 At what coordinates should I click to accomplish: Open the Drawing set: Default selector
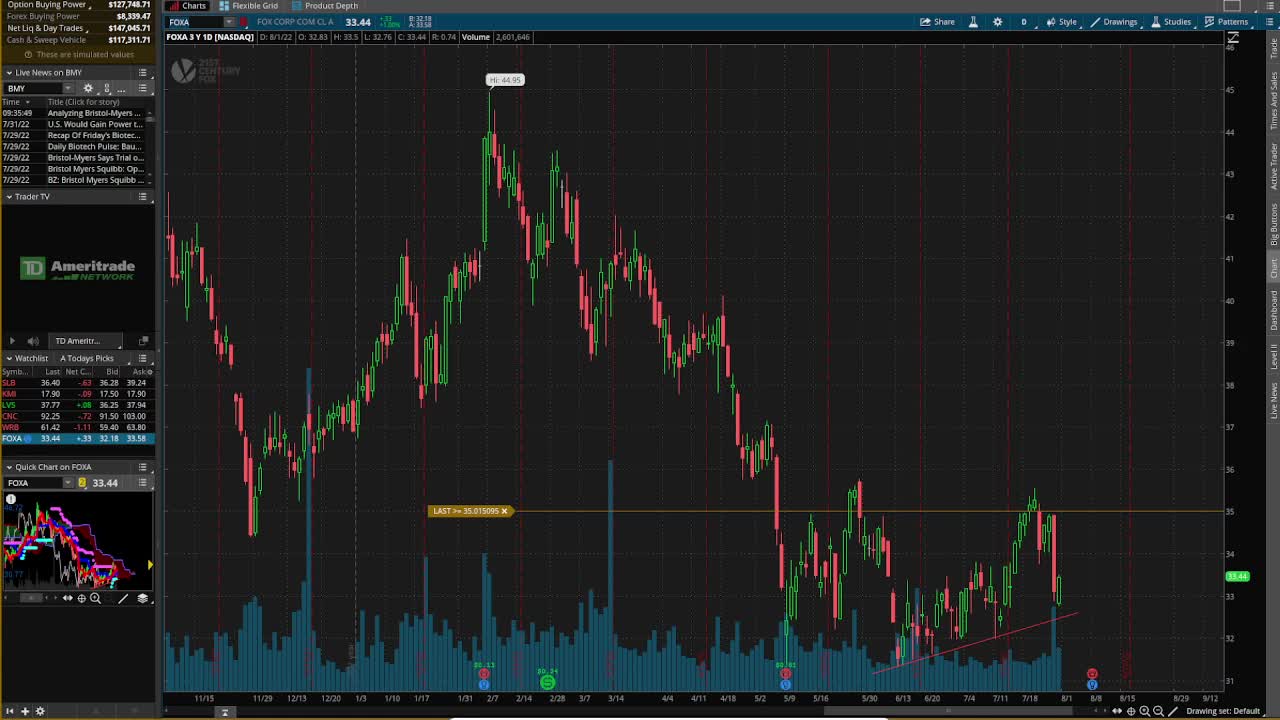[1223, 711]
